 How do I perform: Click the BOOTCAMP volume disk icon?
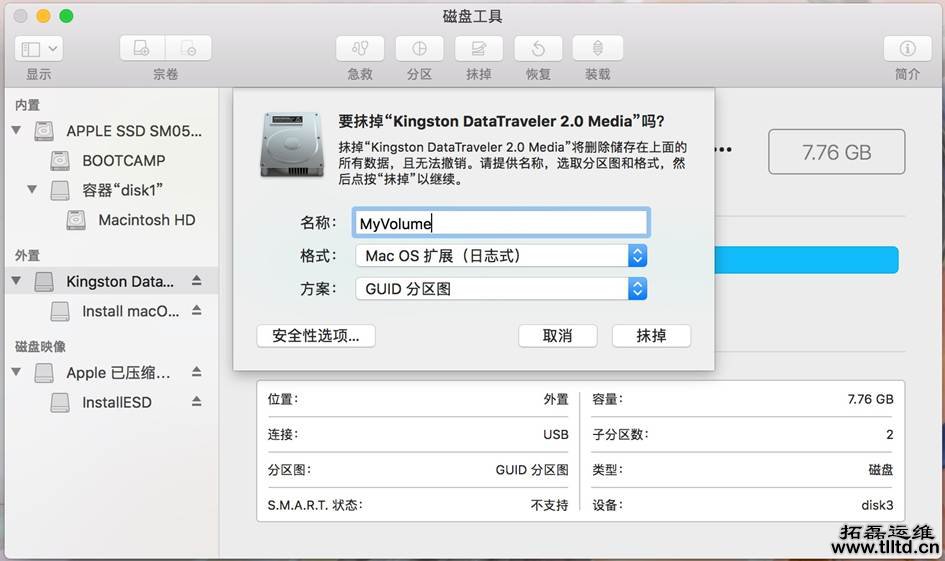pos(60,160)
